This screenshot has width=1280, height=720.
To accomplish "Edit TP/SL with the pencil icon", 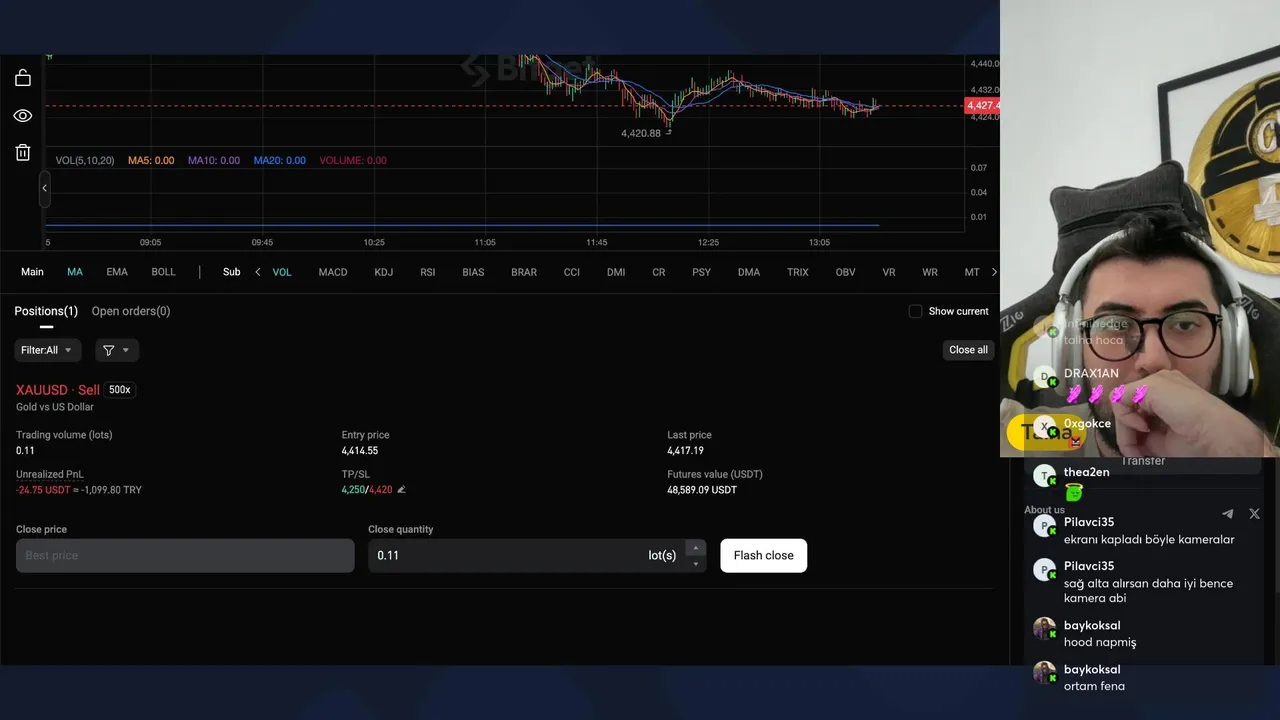I will pos(401,490).
